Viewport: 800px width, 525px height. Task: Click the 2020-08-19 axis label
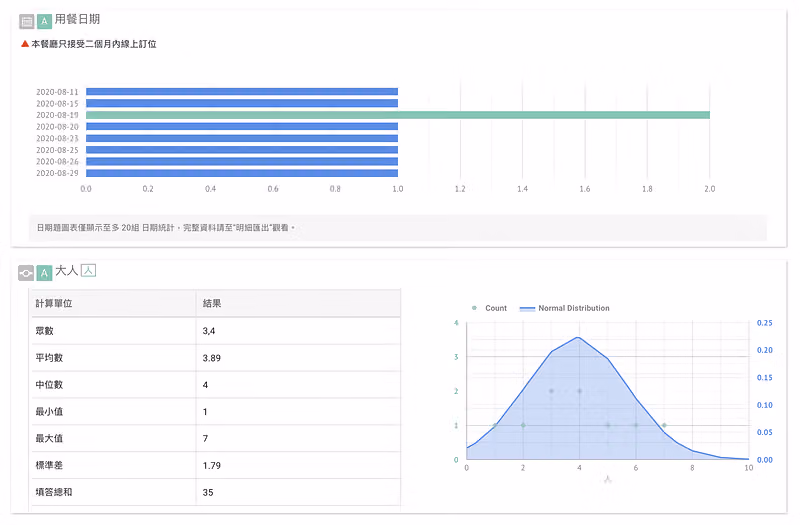point(57,115)
